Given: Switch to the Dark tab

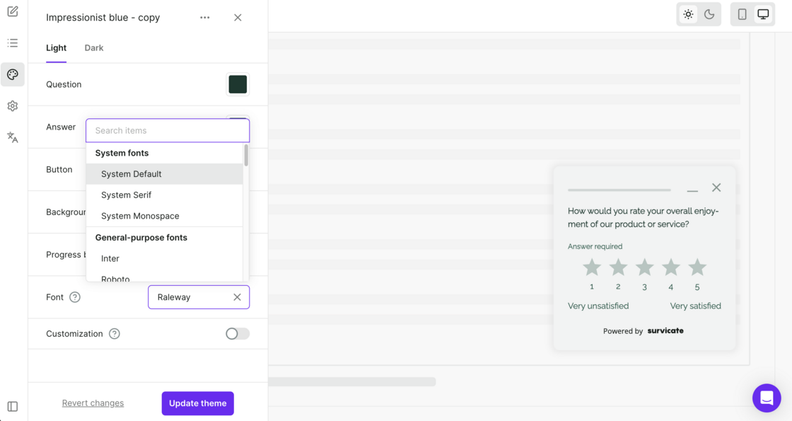Looking at the screenshot, I should click(94, 48).
